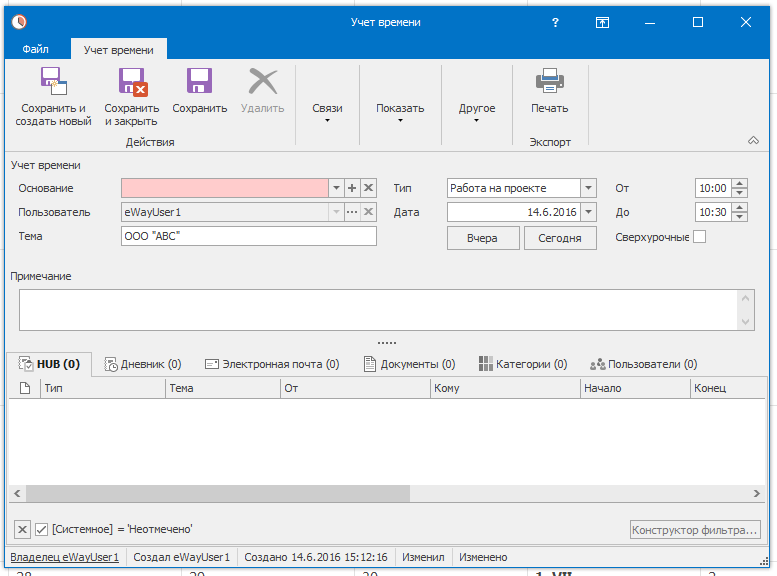Screen dimensions: 777x576
Task: Open the Файл menu tab
Action: (35, 49)
